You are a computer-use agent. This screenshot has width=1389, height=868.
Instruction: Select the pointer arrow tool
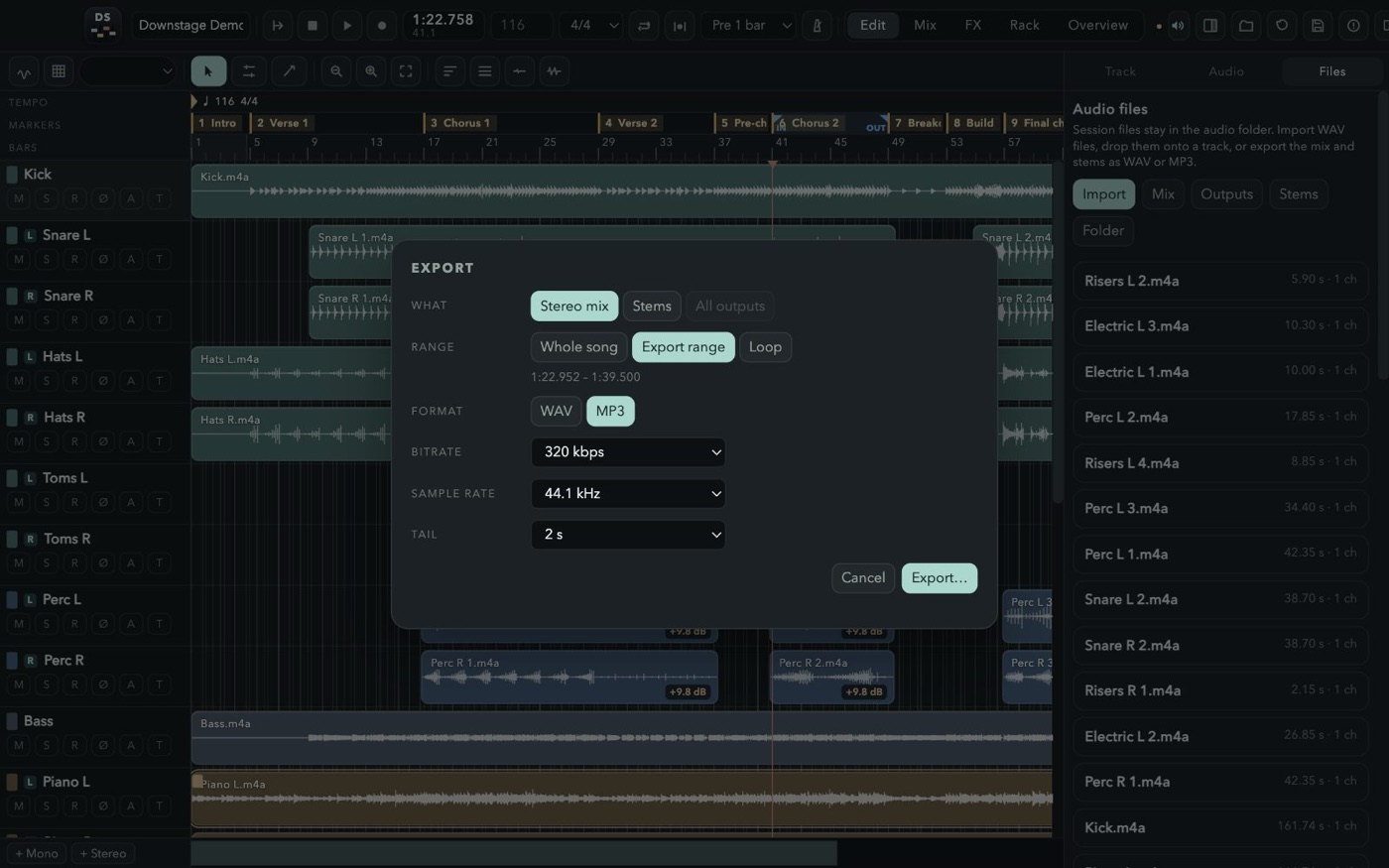(x=208, y=71)
